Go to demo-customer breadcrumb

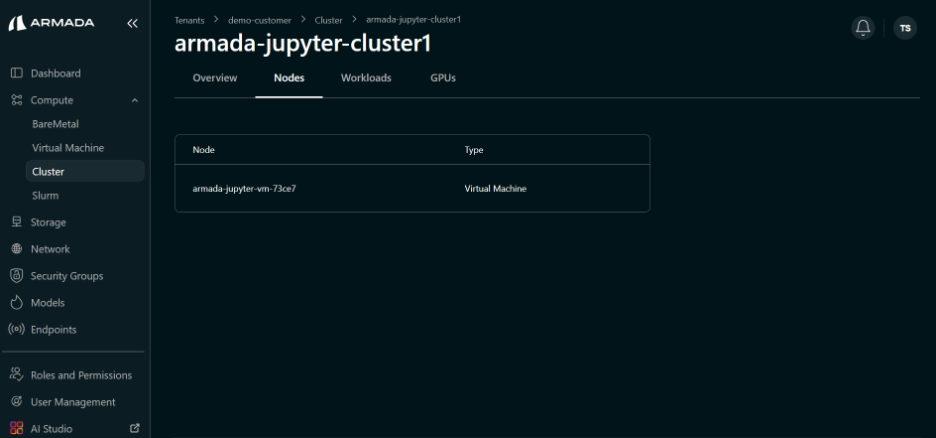pyautogui.click(x=260, y=20)
